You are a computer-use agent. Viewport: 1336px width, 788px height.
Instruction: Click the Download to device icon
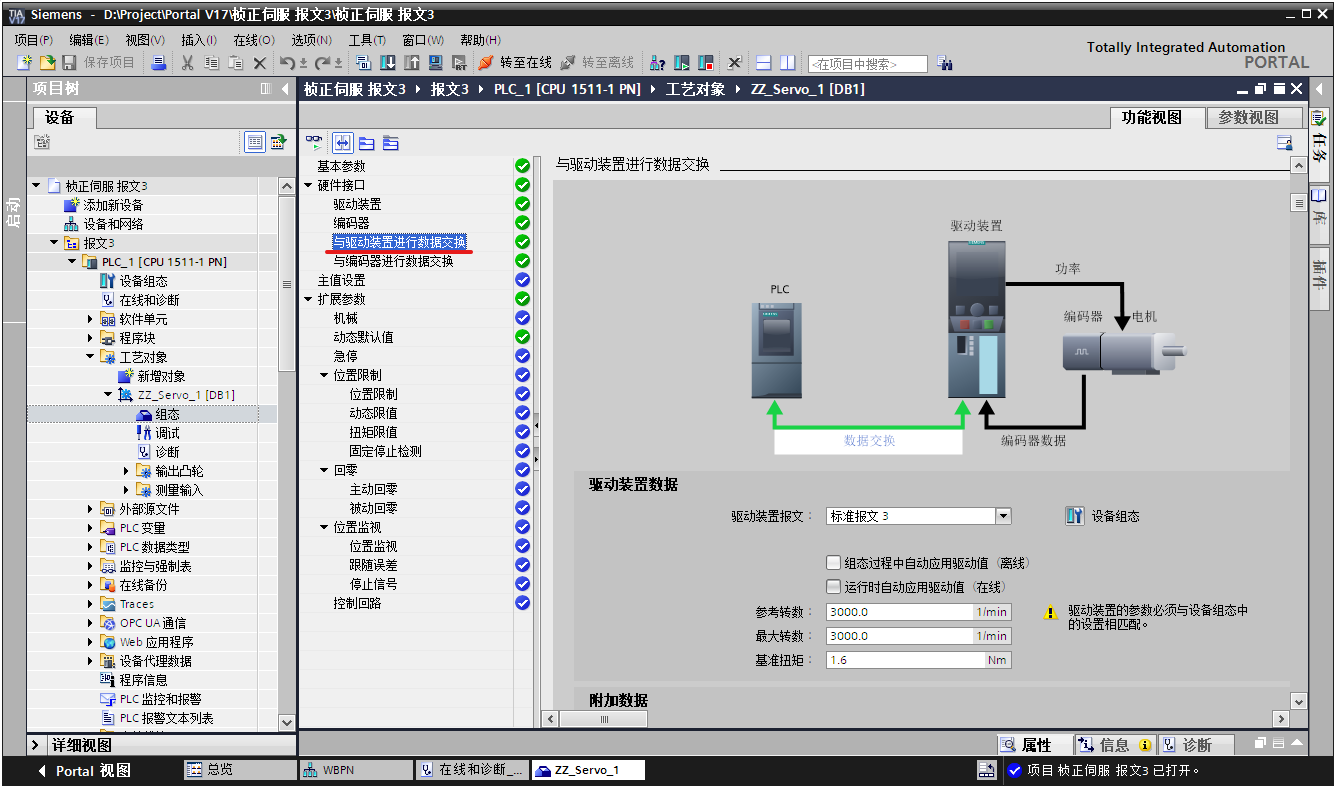tap(388, 63)
